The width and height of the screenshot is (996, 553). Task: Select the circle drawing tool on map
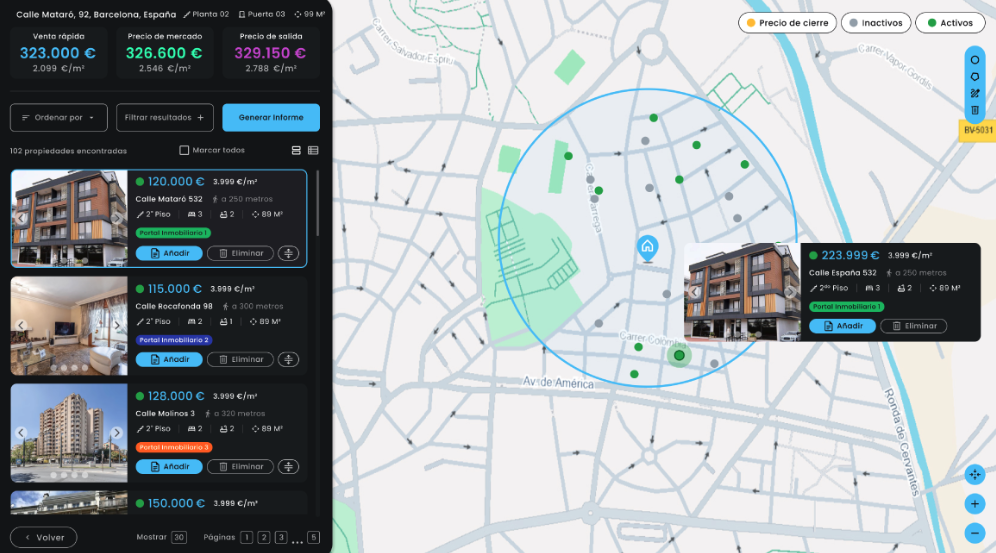click(x=975, y=60)
